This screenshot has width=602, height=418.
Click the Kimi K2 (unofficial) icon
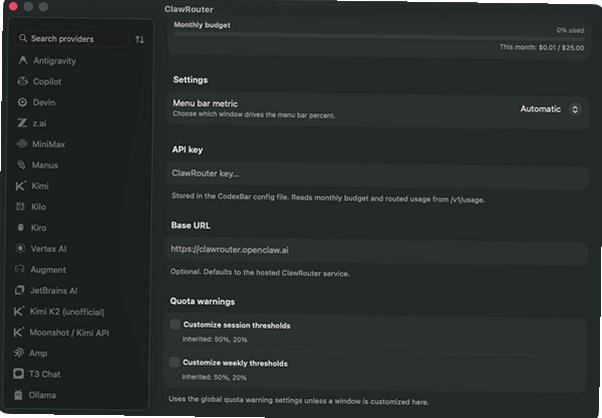click(19, 311)
